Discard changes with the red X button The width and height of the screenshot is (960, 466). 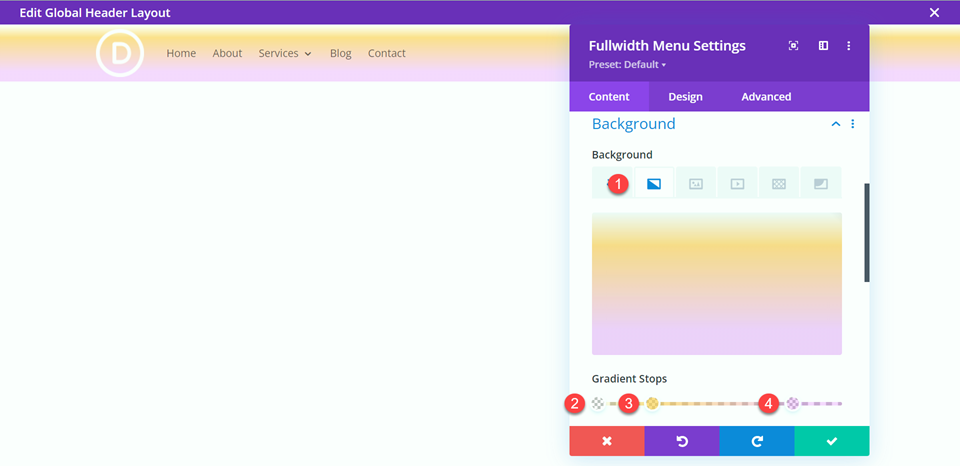pos(607,441)
